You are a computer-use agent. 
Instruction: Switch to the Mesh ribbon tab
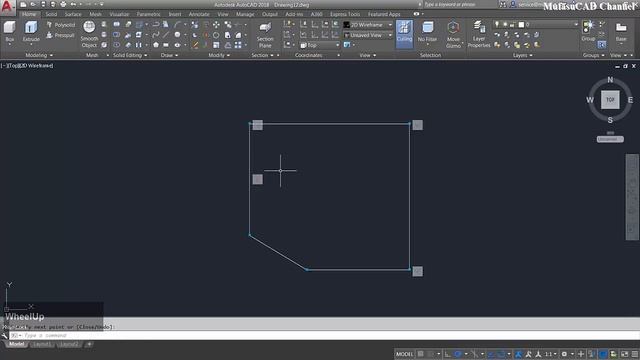pyautogui.click(x=95, y=14)
